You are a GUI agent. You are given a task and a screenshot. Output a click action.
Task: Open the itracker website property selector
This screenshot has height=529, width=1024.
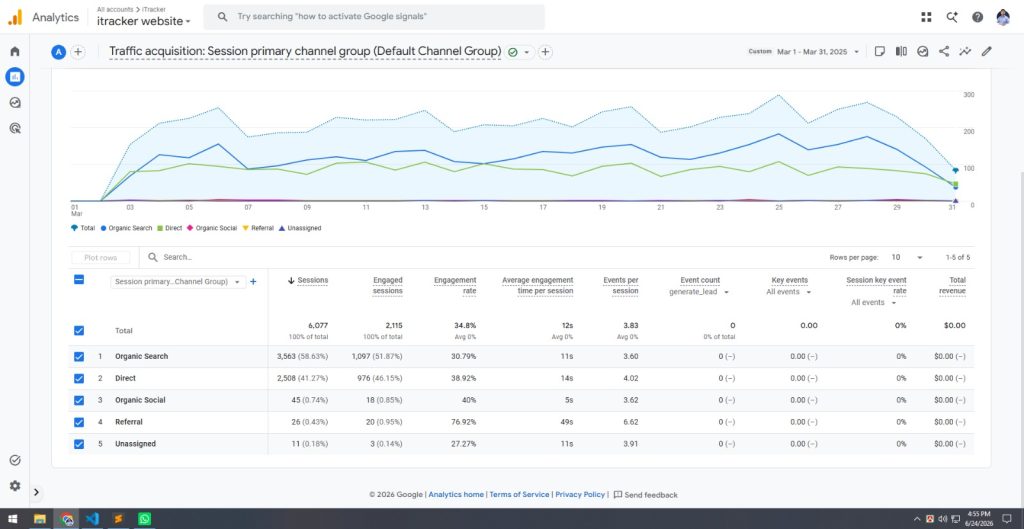(144, 22)
